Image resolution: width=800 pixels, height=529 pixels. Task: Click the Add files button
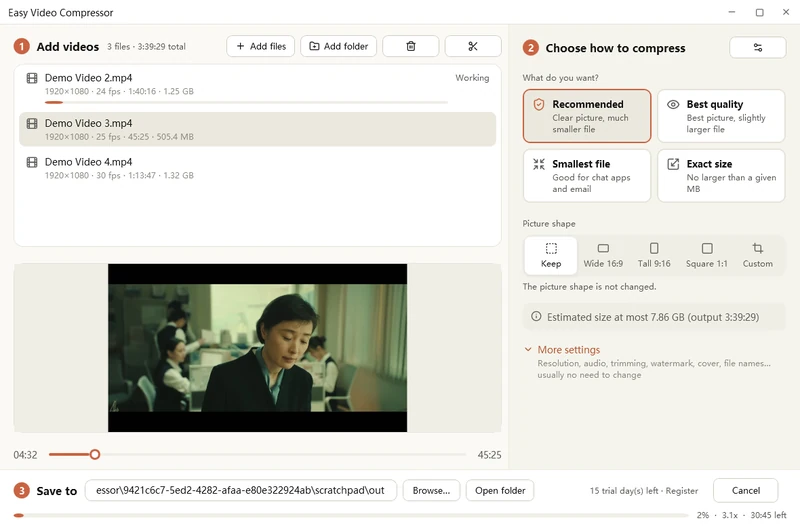pos(261,46)
